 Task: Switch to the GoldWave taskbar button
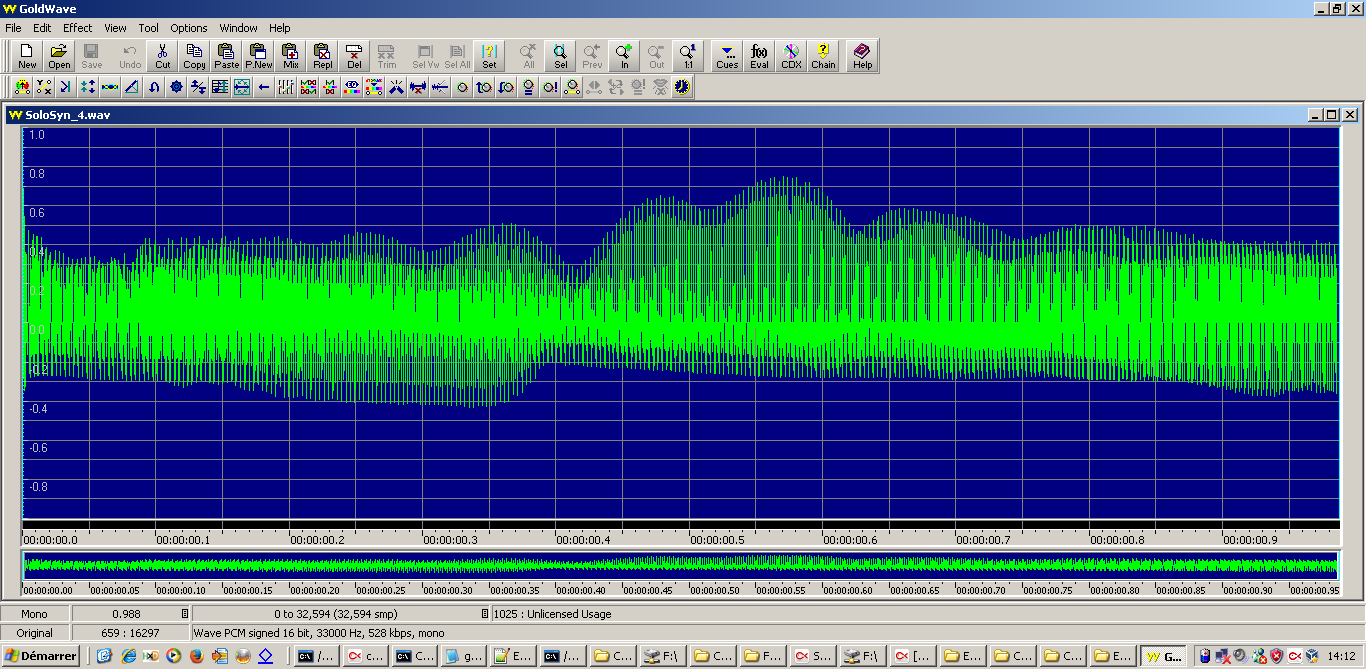click(x=1163, y=656)
